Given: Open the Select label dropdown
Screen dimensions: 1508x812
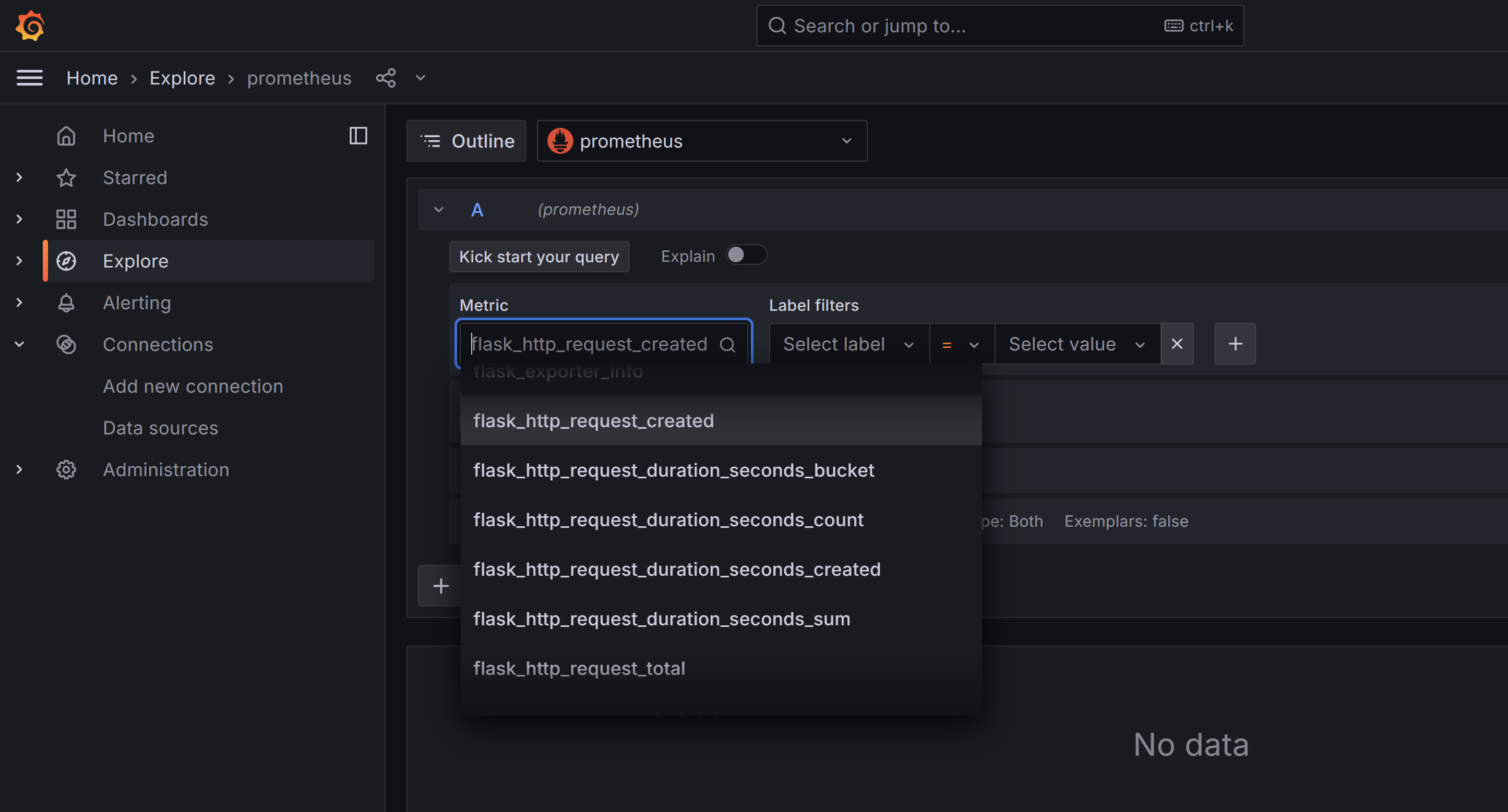Looking at the screenshot, I should [x=849, y=344].
